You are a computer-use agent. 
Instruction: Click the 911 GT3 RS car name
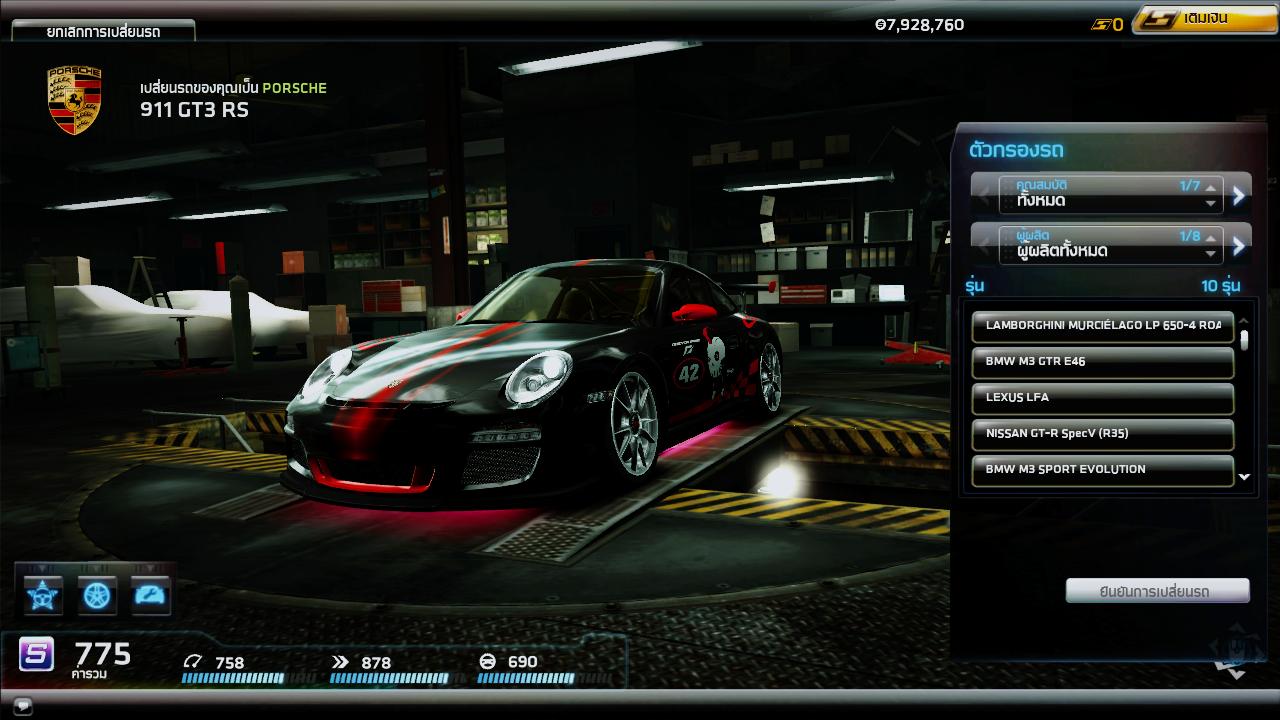194,110
